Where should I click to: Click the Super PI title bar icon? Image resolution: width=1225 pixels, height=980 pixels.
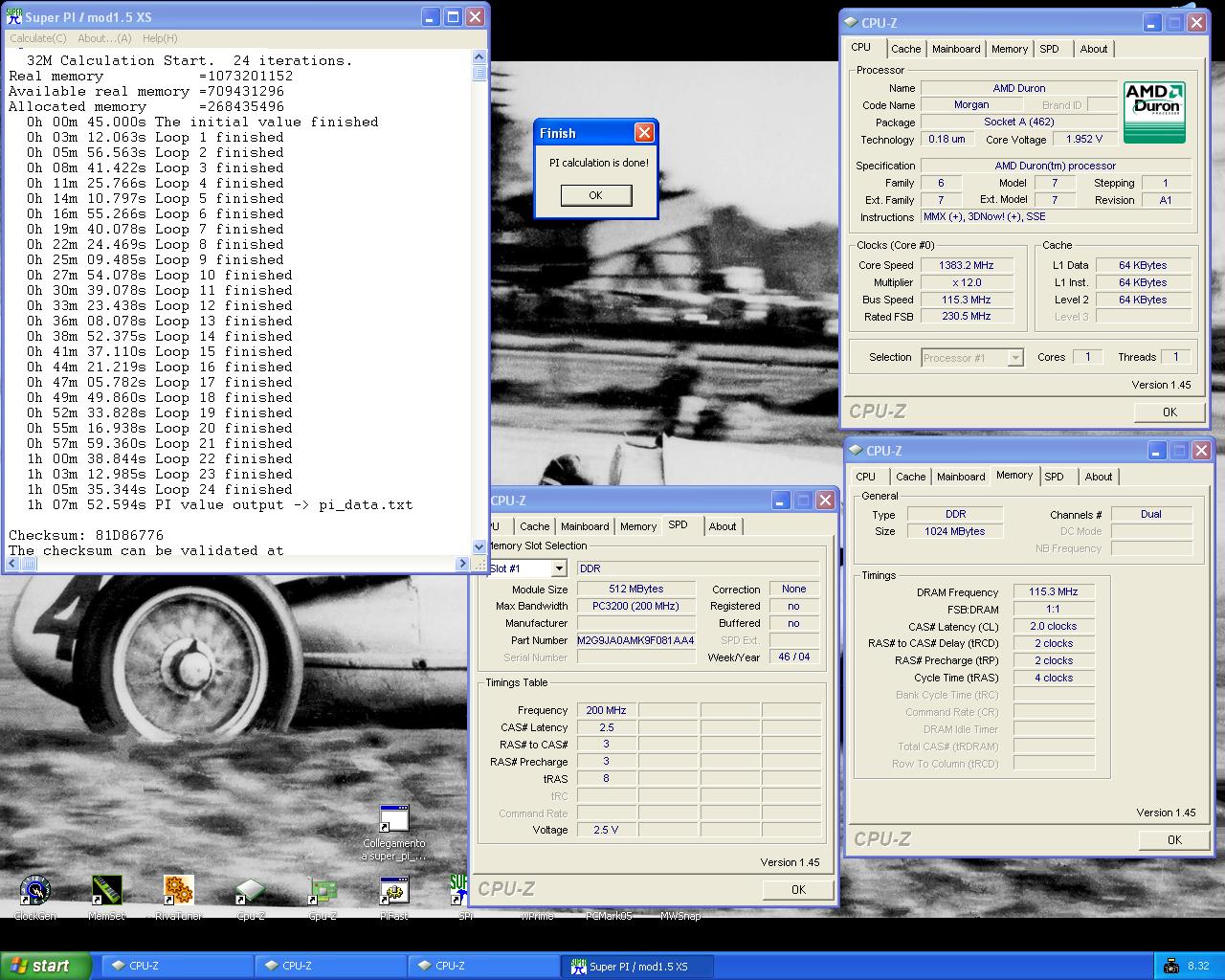click(x=13, y=17)
